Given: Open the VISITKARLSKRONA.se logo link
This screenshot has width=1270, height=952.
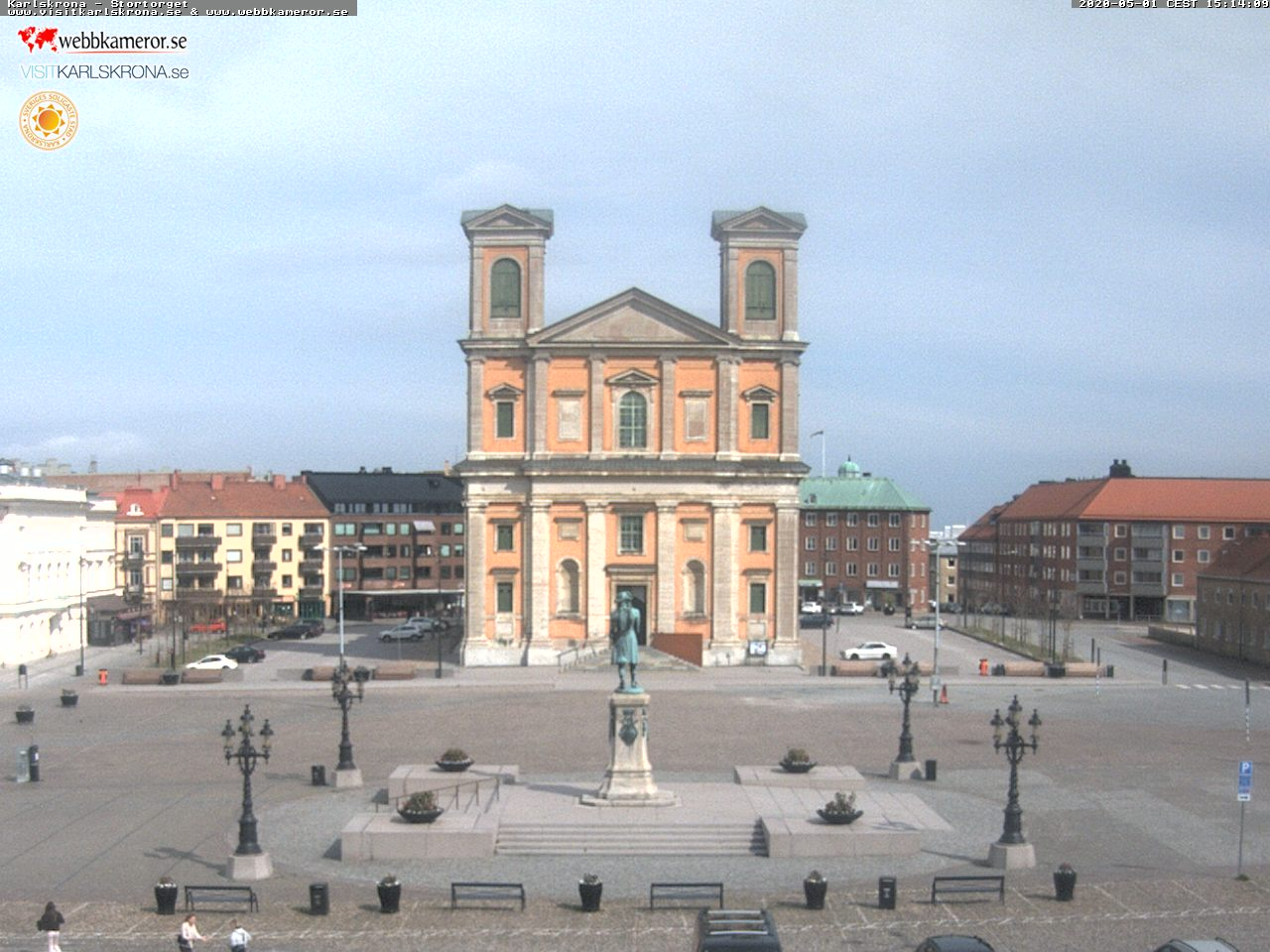Looking at the screenshot, I should pos(104,72).
